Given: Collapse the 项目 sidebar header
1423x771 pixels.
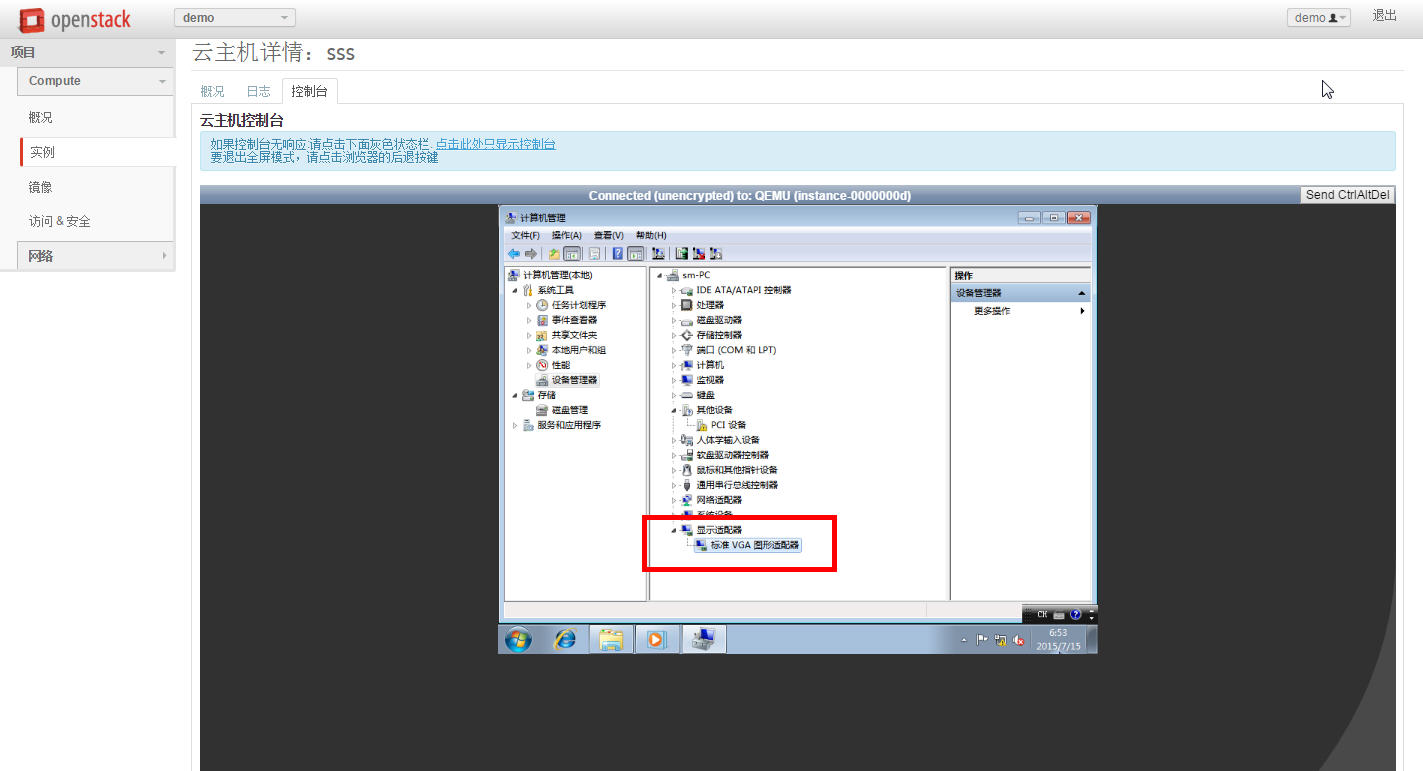Looking at the screenshot, I should [88, 52].
